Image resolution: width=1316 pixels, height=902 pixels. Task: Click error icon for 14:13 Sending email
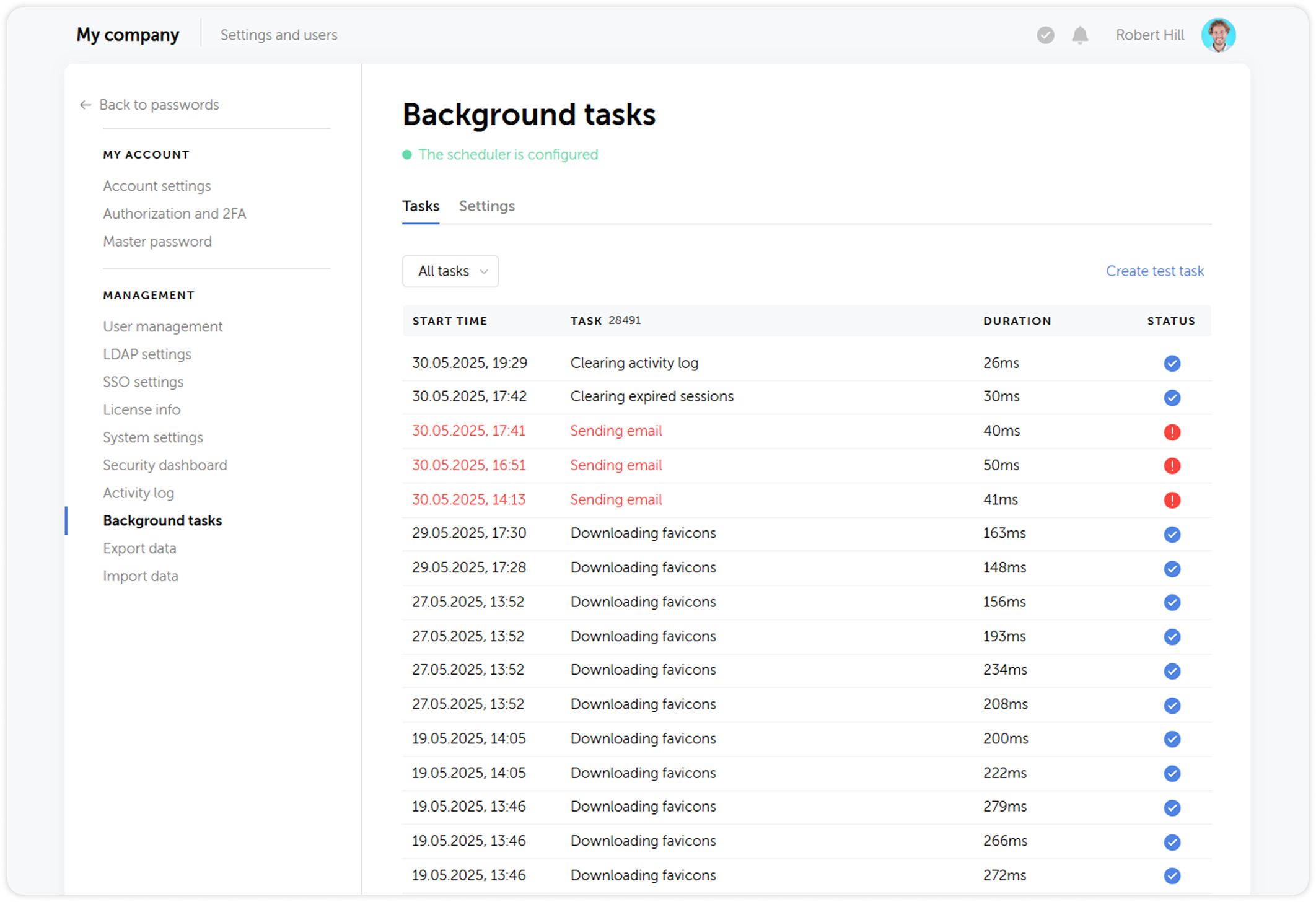pos(1172,500)
